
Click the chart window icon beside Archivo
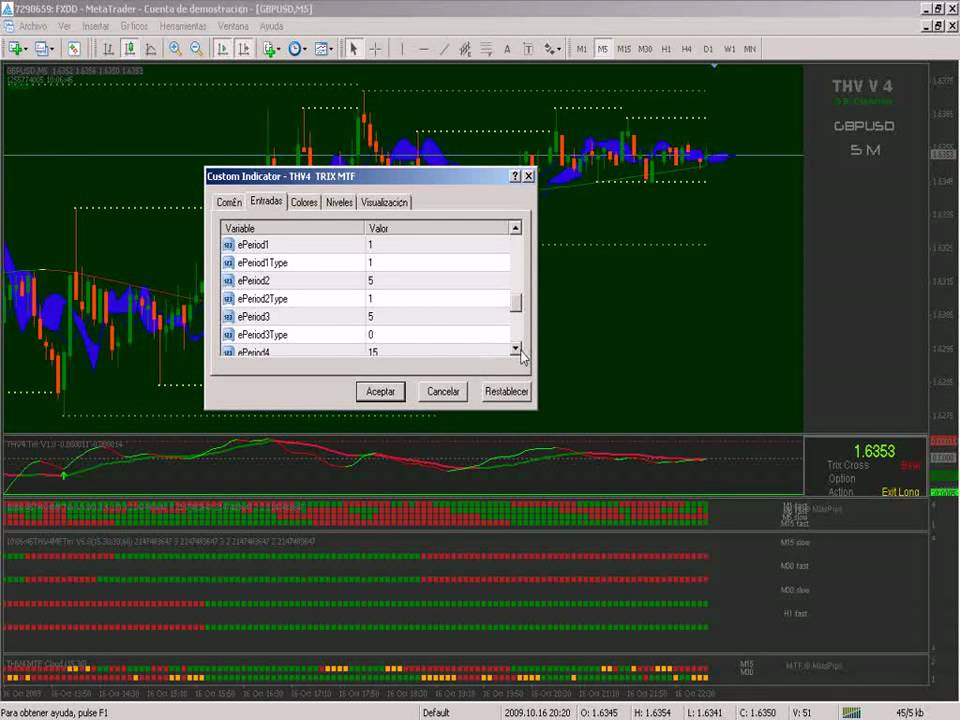[9, 26]
